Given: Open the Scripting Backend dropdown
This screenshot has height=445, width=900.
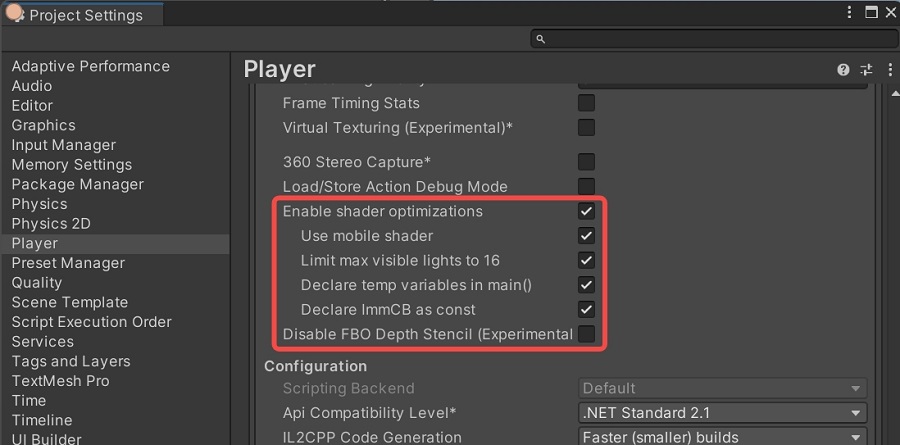Looking at the screenshot, I should (x=722, y=388).
